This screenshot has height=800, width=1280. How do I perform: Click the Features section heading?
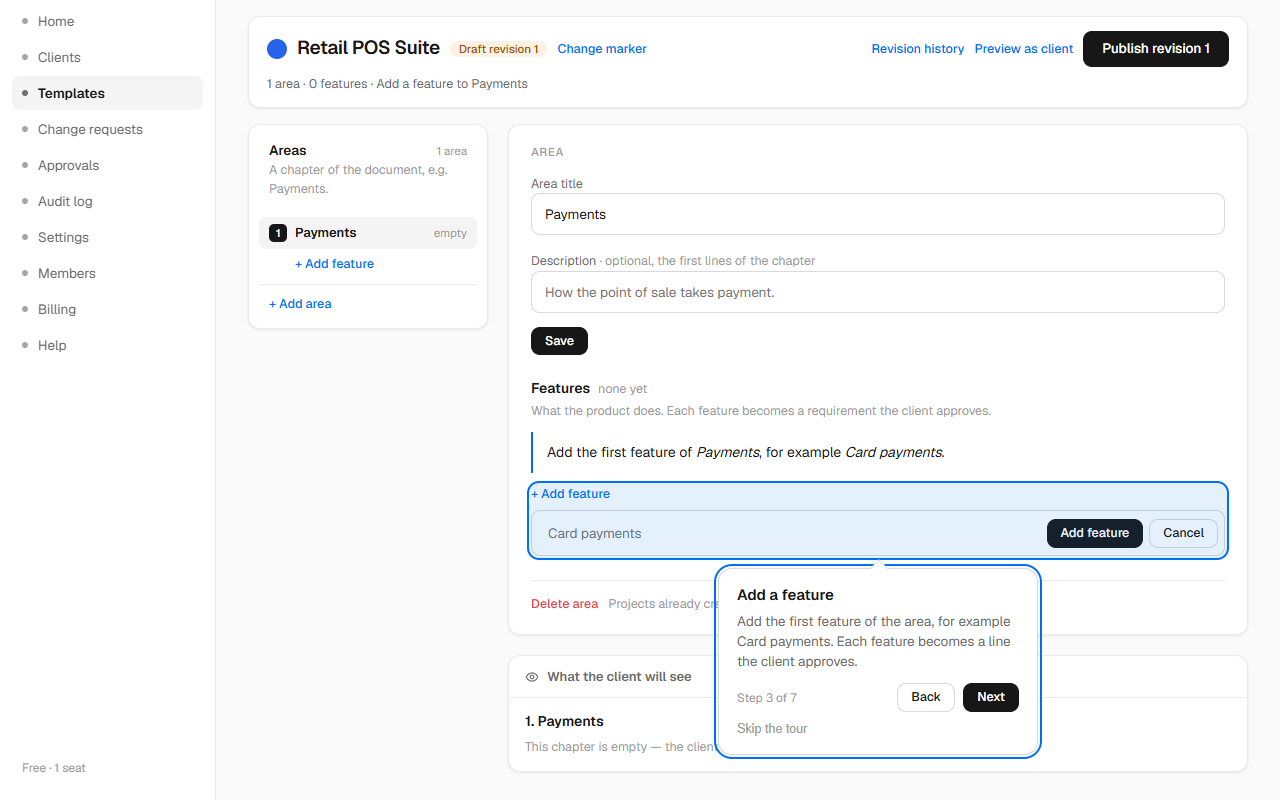point(560,388)
